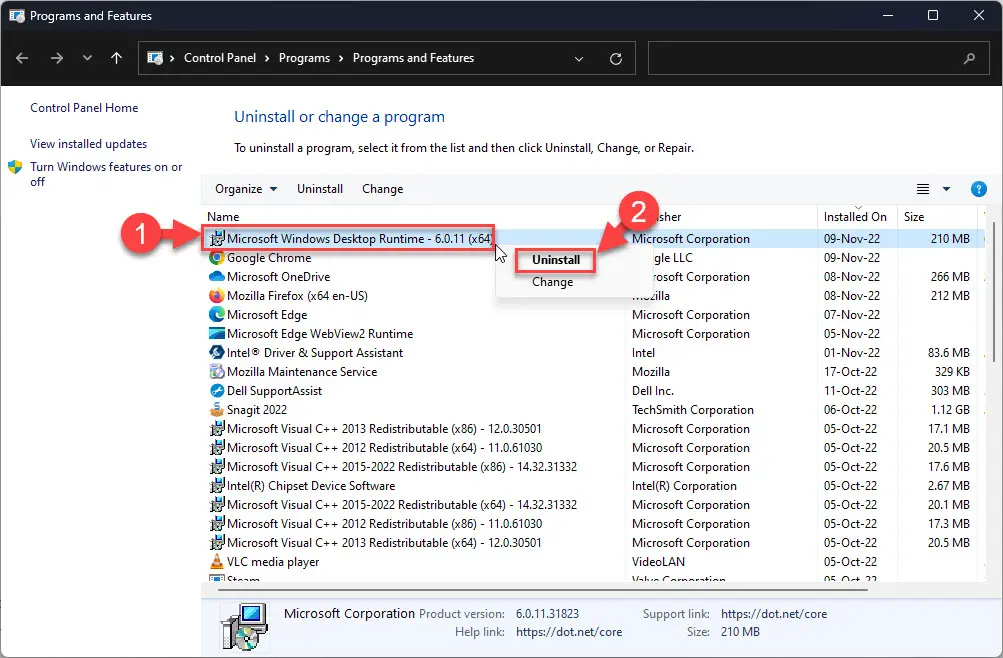Click Intel(R) Corporation publisher cell
The height and width of the screenshot is (658, 1003).
[x=684, y=486]
